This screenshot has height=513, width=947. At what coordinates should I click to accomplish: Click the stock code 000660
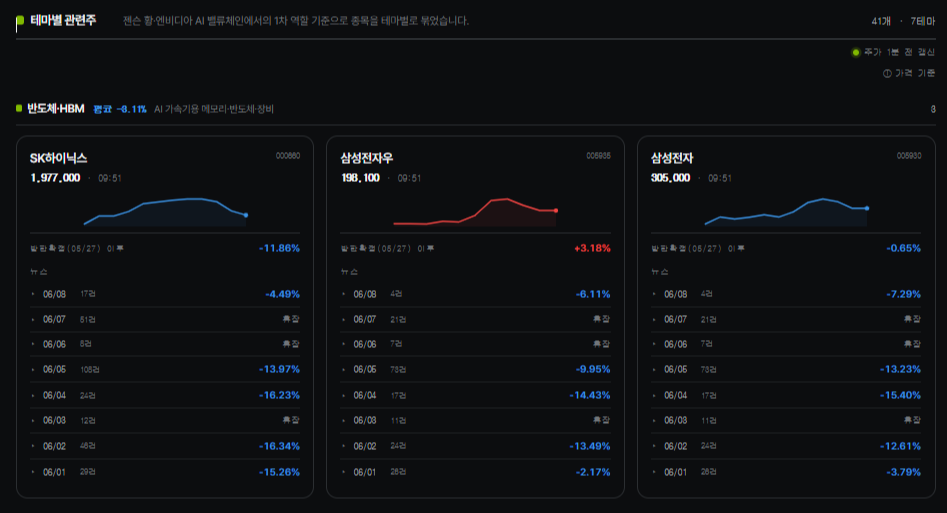click(288, 156)
